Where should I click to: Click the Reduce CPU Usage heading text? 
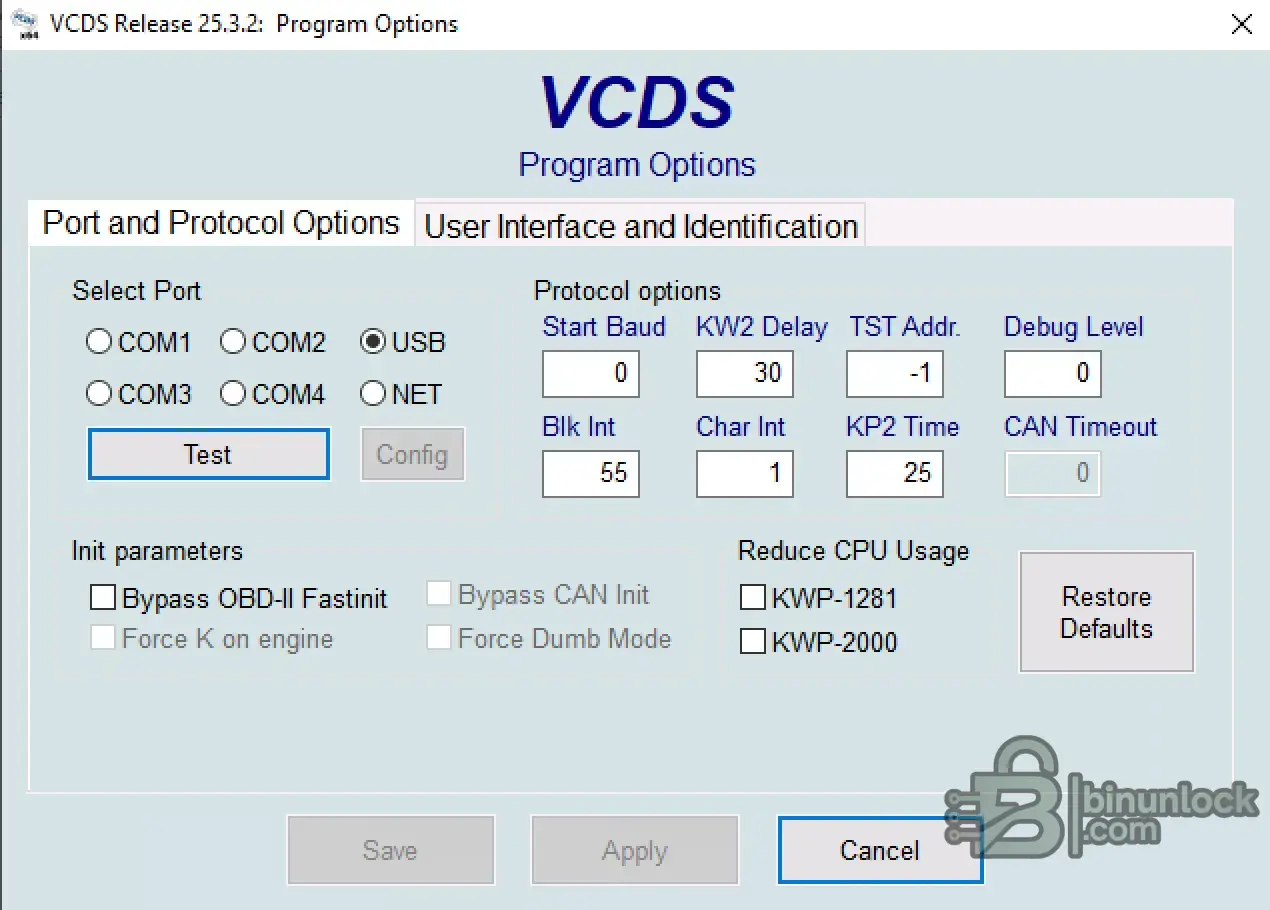pos(853,551)
